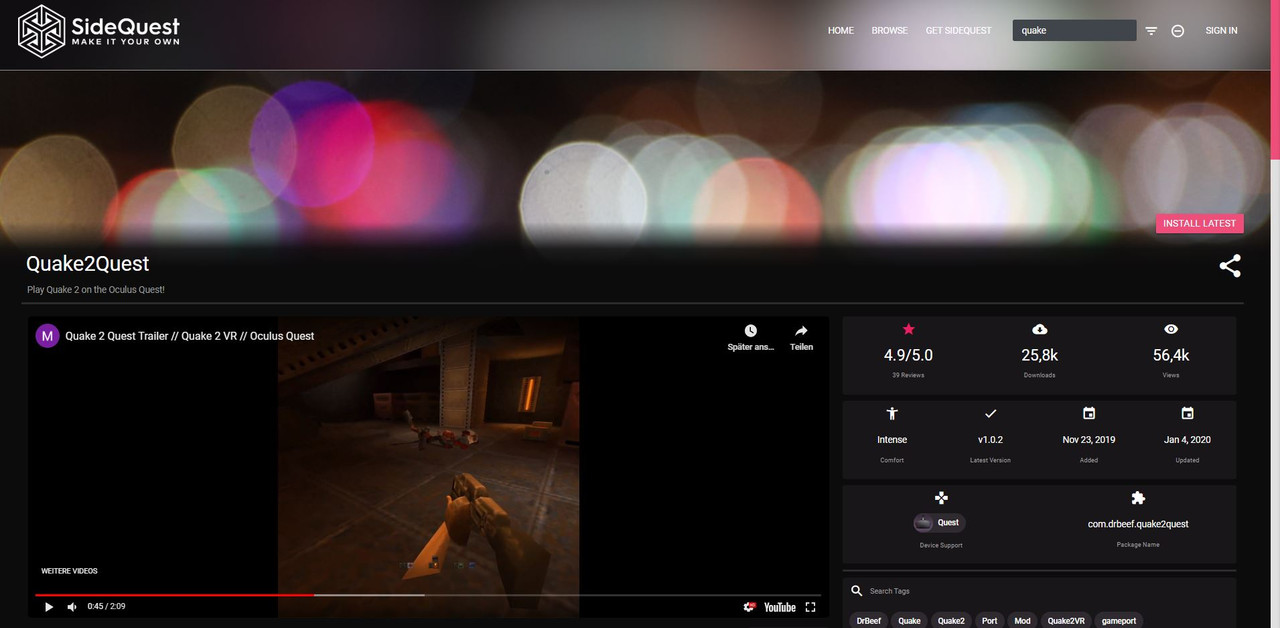Open the video uploader's M channel avatar
The image size is (1280, 628).
click(47, 336)
